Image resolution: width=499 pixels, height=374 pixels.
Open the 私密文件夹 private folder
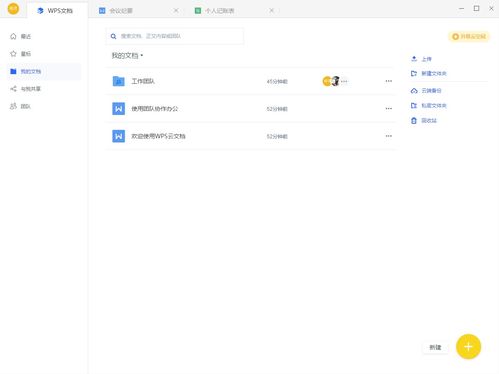point(429,106)
